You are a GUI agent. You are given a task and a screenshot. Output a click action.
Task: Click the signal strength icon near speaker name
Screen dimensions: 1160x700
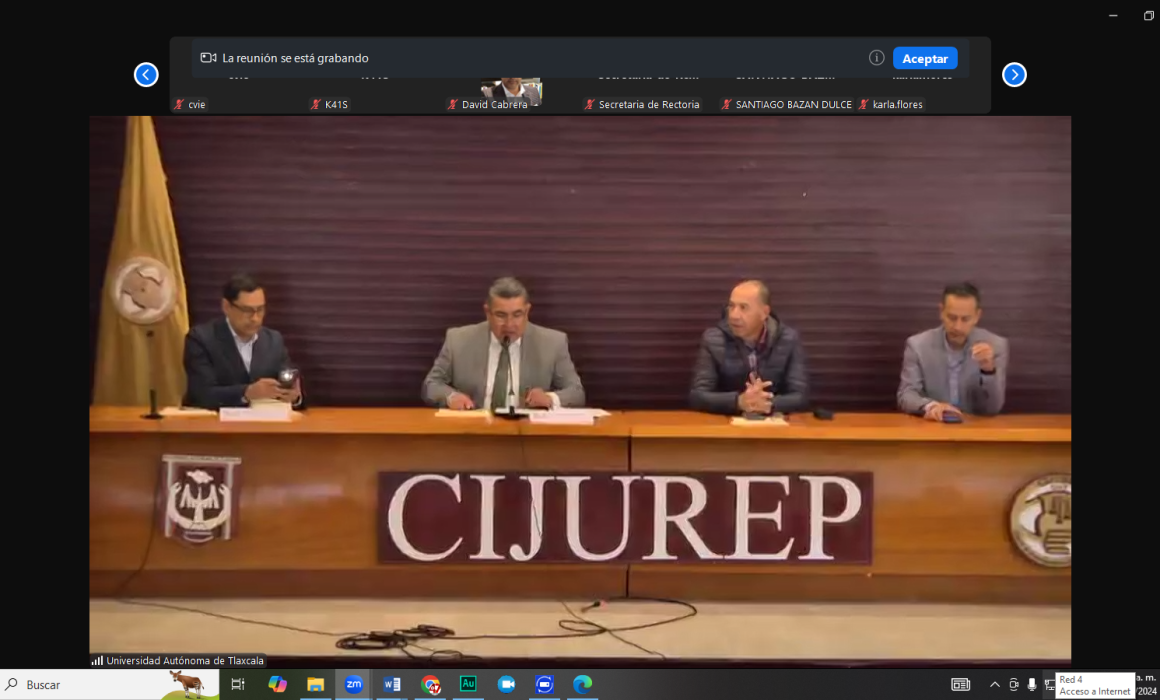pos(97,660)
